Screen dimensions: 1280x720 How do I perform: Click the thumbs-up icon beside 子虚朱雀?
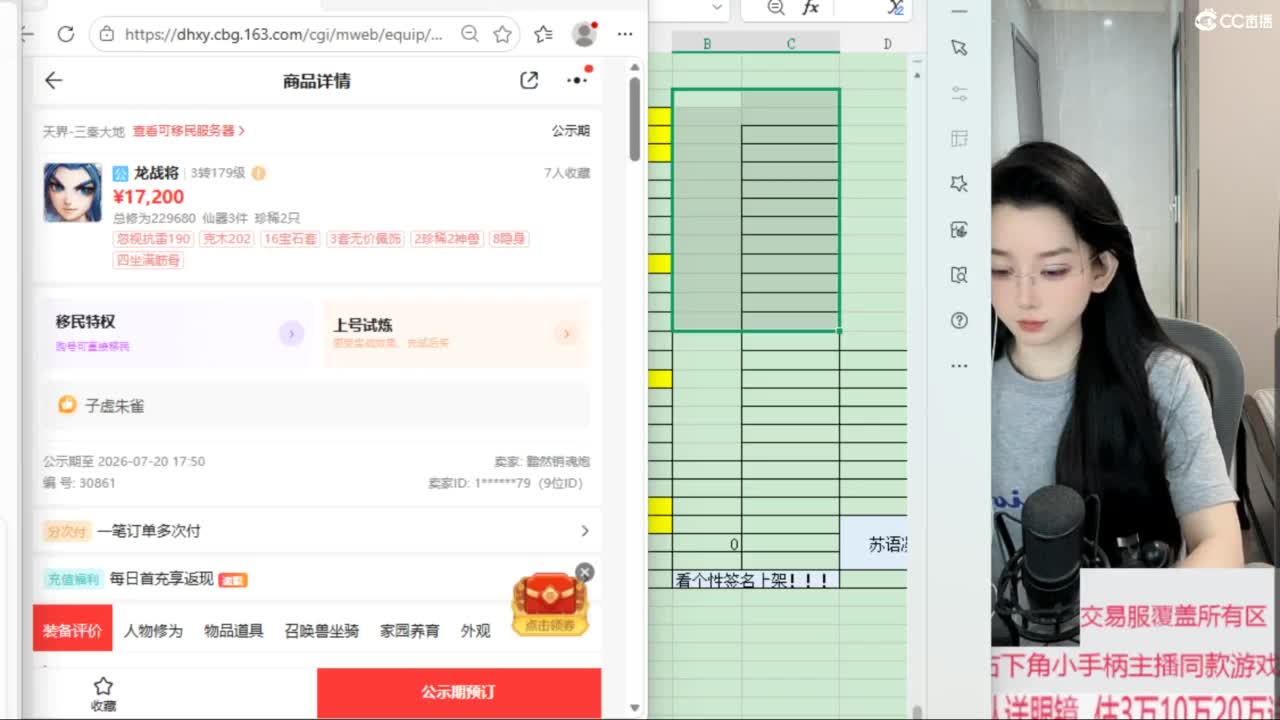coord(67,405)
